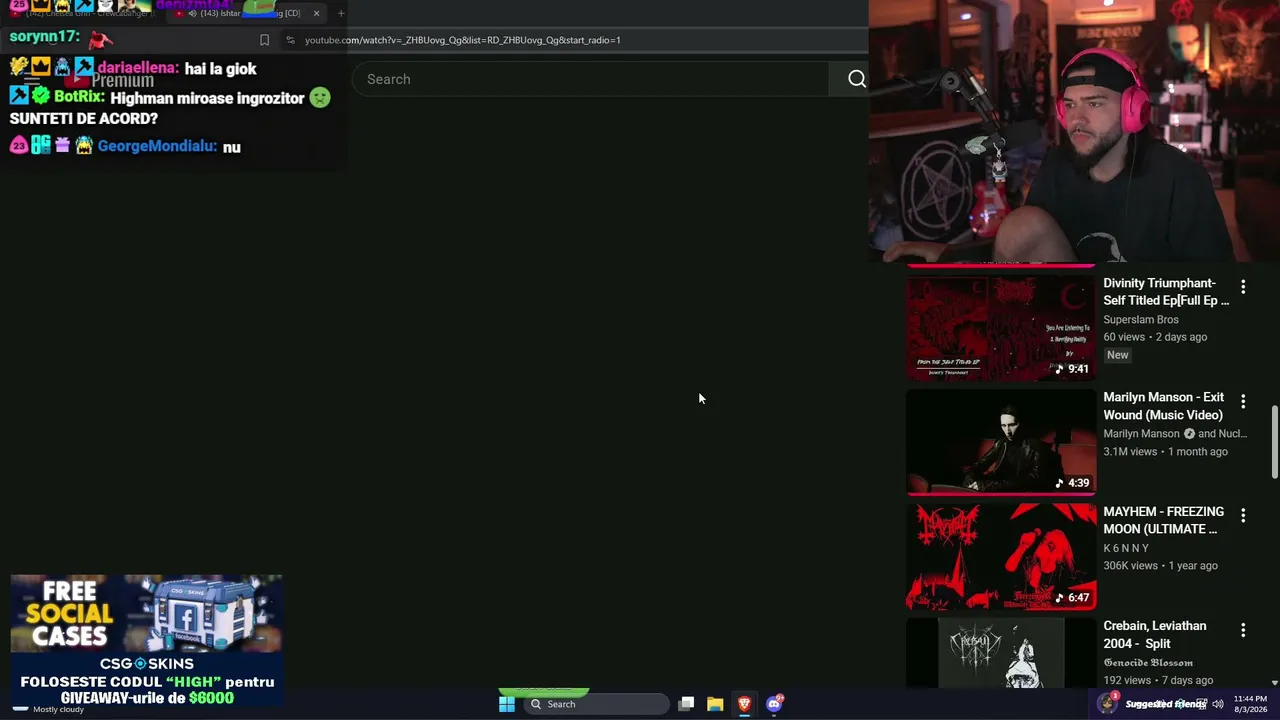Click the Divinity Triumphant video thumbnail

click(x=1001, y=326)
